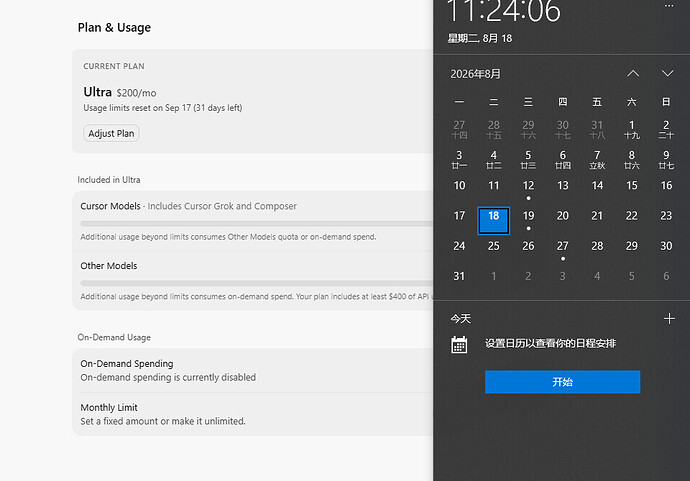Pick date 12 with event dot
Image resolution: width=690 pixels, height=481 pixels.
[528, 190]
